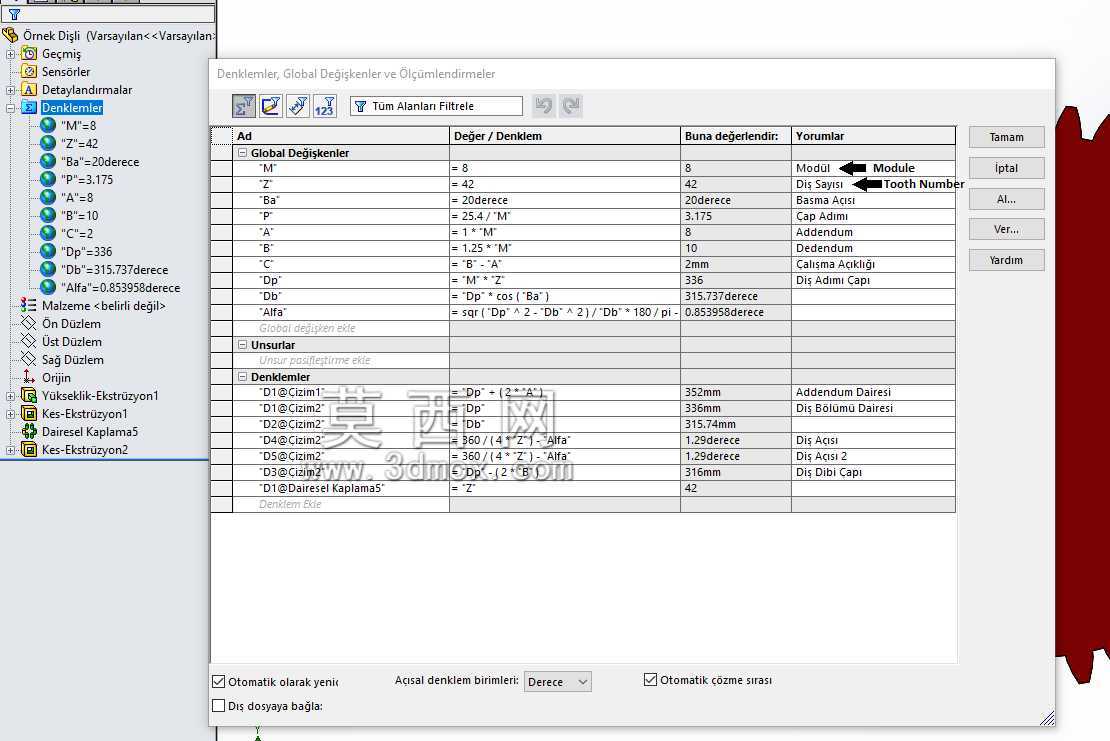
Task: Click the Yorumlar column header
Action: coord(873,136)
